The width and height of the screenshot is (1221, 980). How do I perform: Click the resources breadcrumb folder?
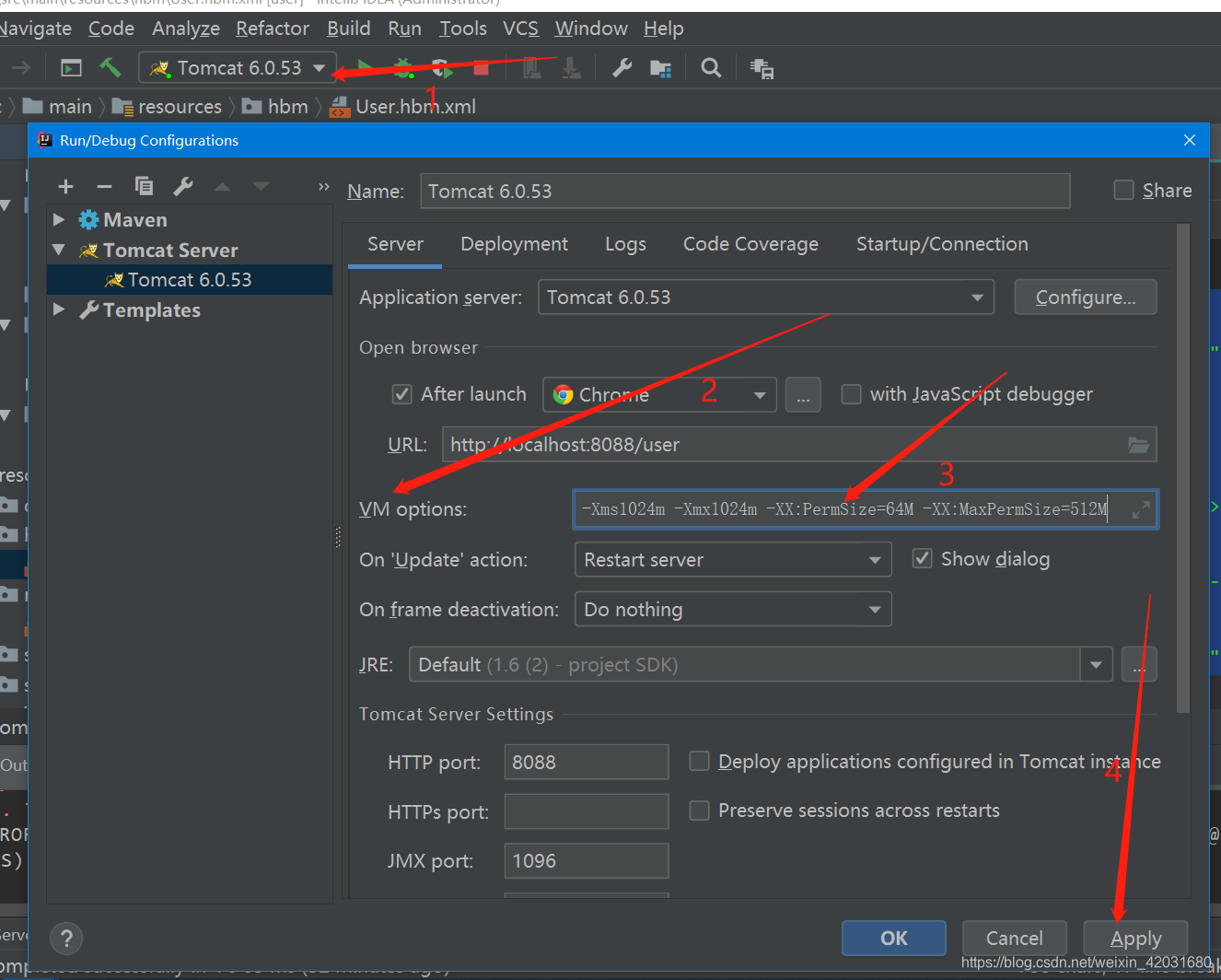168,107
